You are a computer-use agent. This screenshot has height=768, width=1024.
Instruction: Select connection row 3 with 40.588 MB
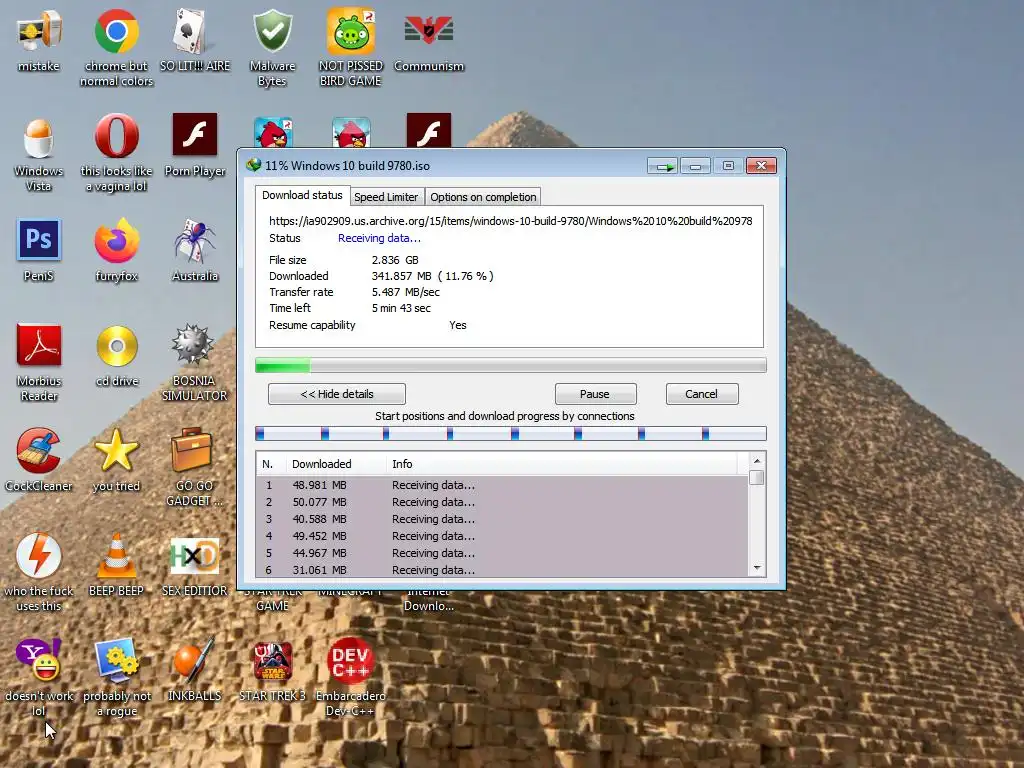pyautogui.click(x=503, y=519)
